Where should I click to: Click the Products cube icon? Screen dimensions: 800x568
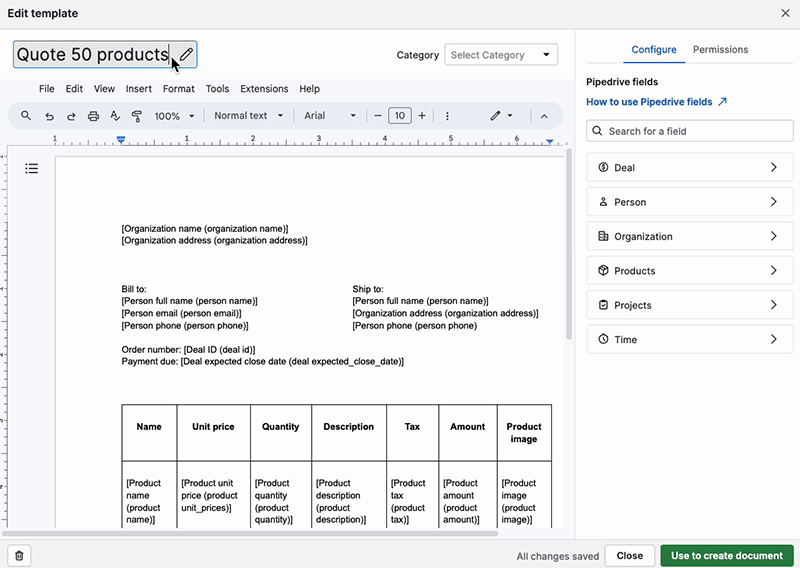point(603,270)
